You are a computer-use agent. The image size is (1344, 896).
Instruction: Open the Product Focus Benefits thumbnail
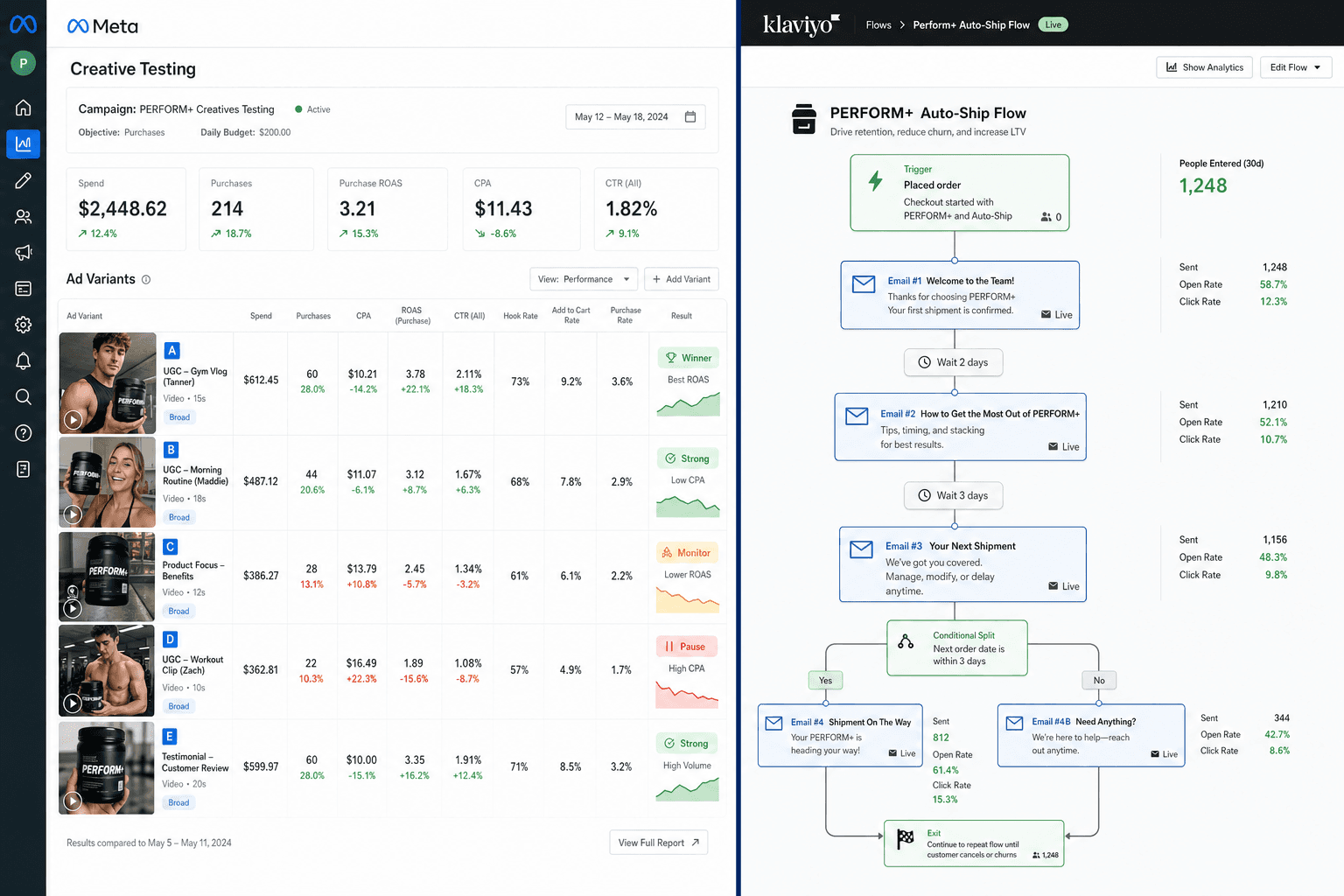(107, 577)
